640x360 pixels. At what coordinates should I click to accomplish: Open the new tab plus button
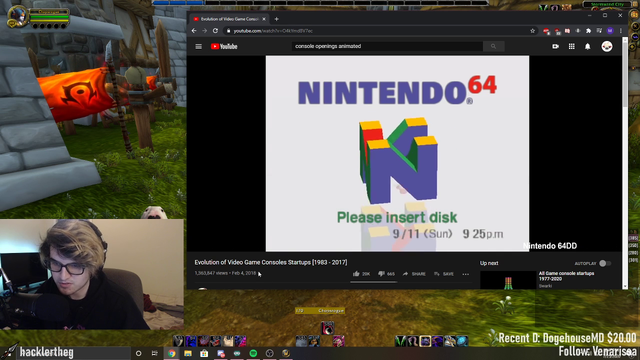pos(276,19)
